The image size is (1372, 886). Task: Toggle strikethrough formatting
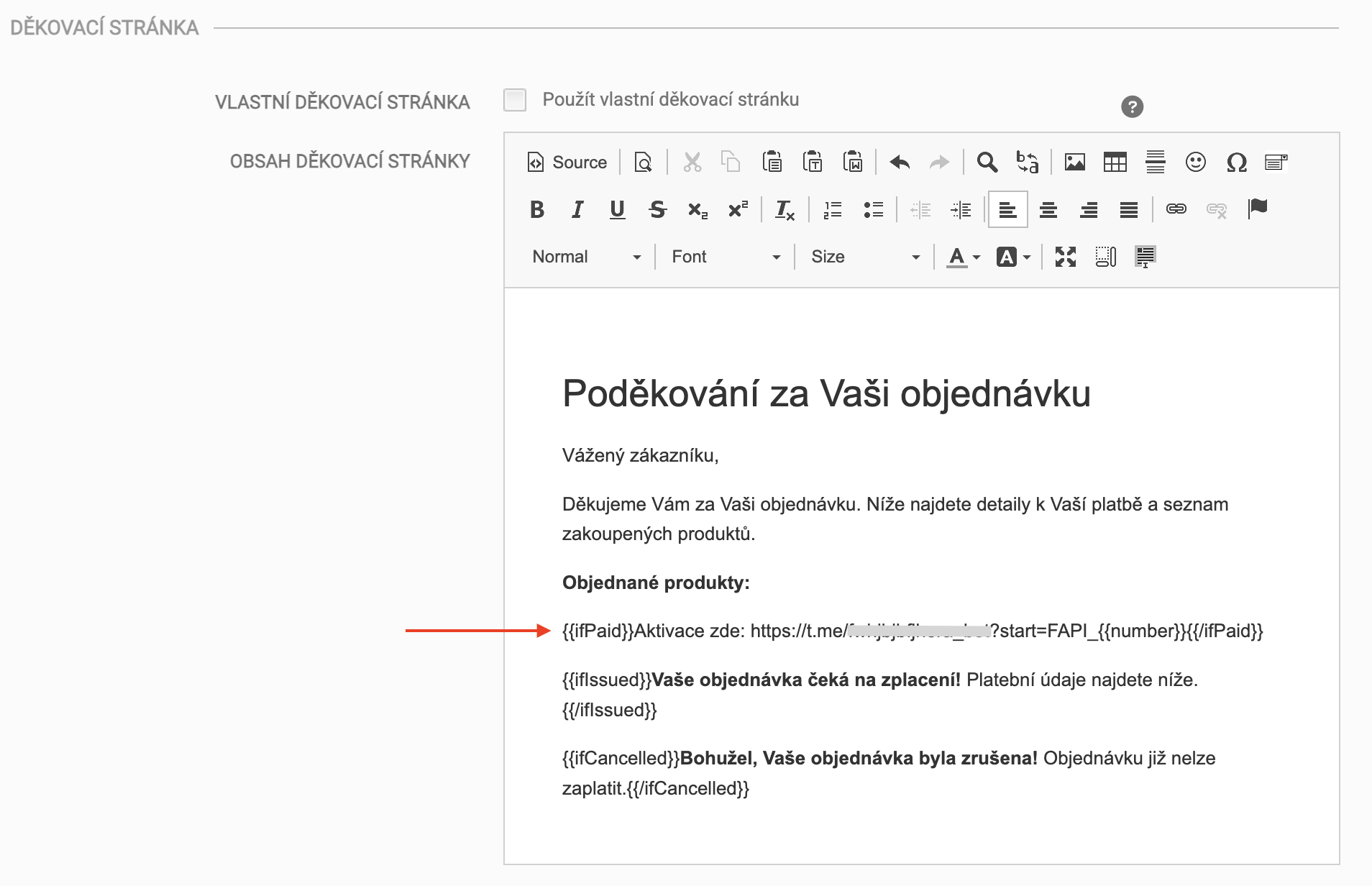pyautogui.click(x=657, y=209)
